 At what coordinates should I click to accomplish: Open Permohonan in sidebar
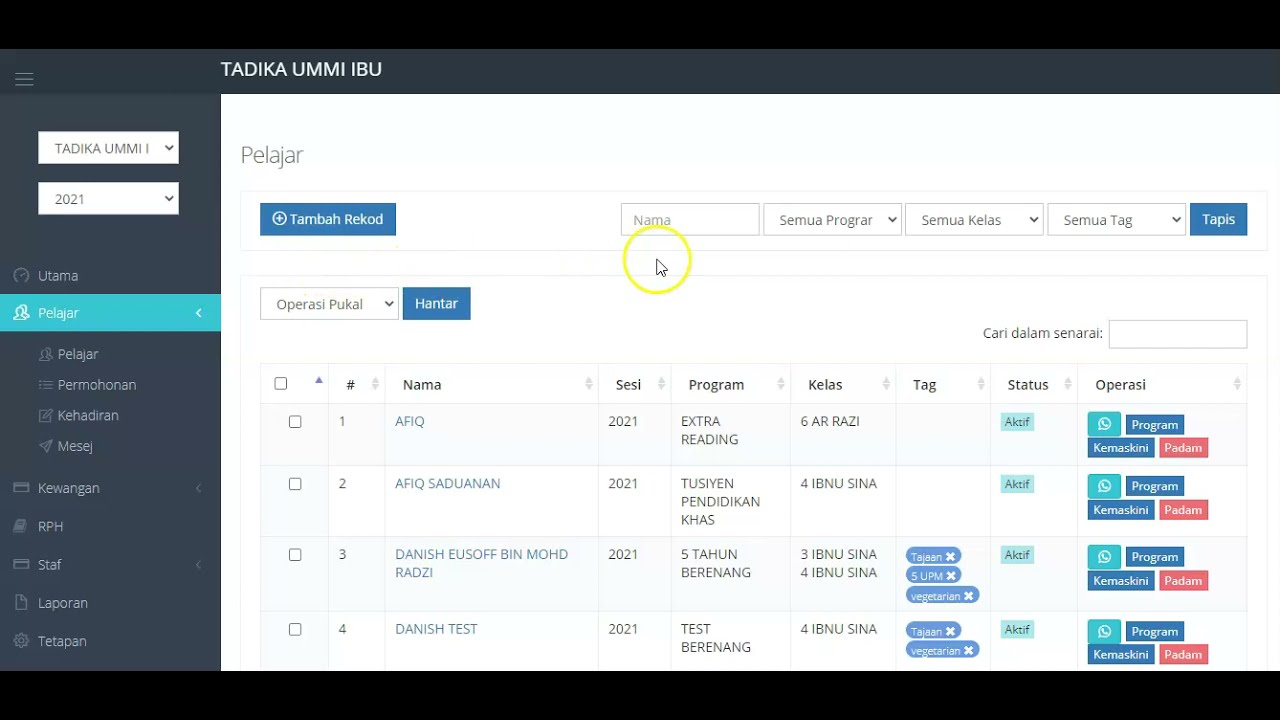(97, 385)
